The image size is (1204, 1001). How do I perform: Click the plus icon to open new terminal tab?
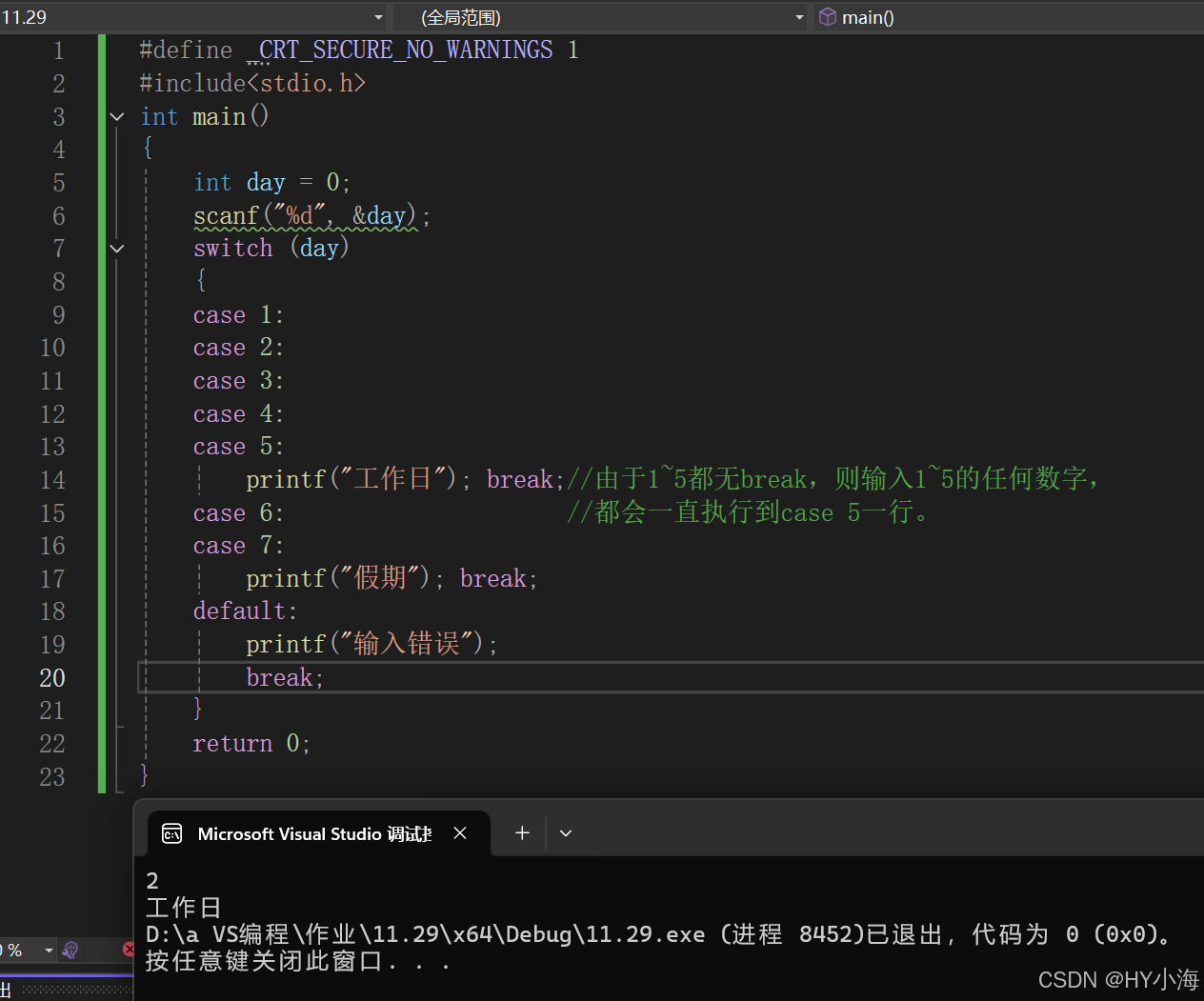click(x=522, y=832)
